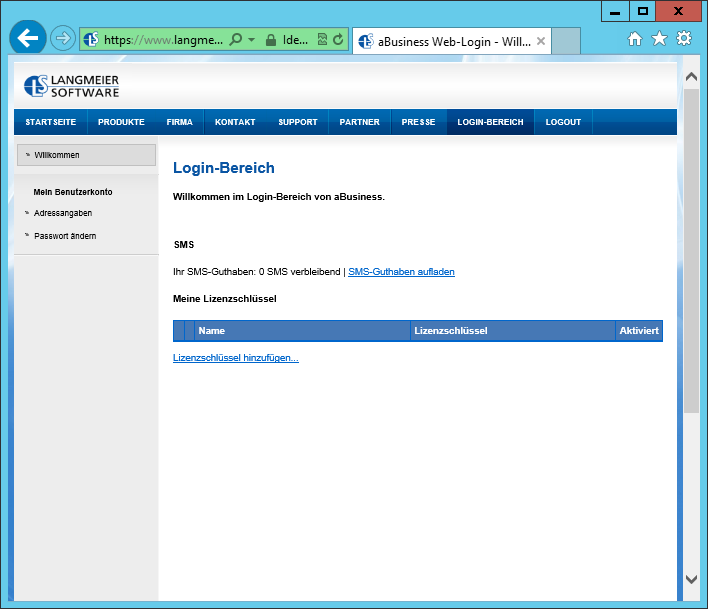The height and width of the screenshot is (609, 708).
Task: Open Adressangaben in sidebar
Action: (63, 213)
